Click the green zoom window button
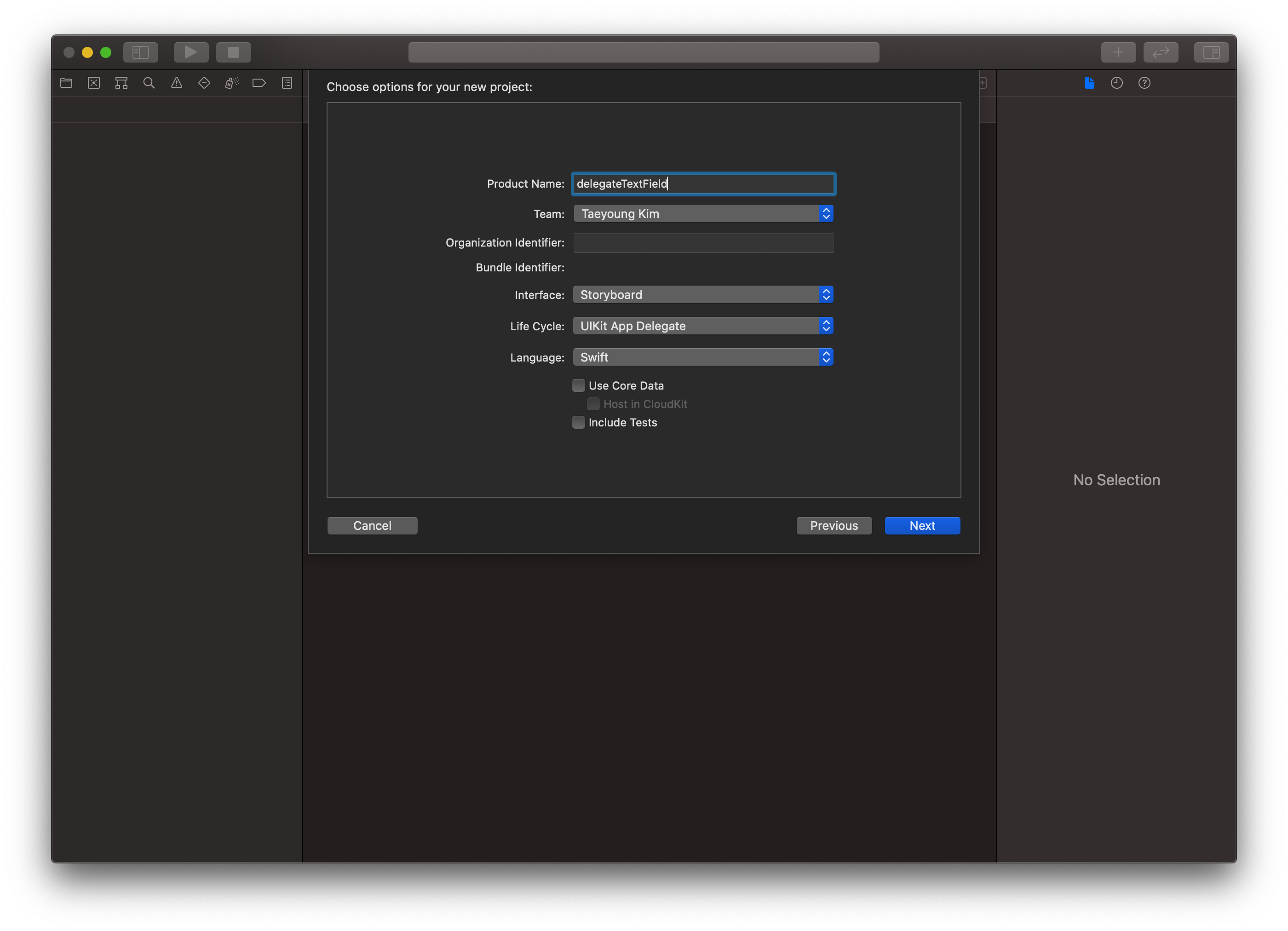This screenshot has width=1288, height=931. click(106, 52)
